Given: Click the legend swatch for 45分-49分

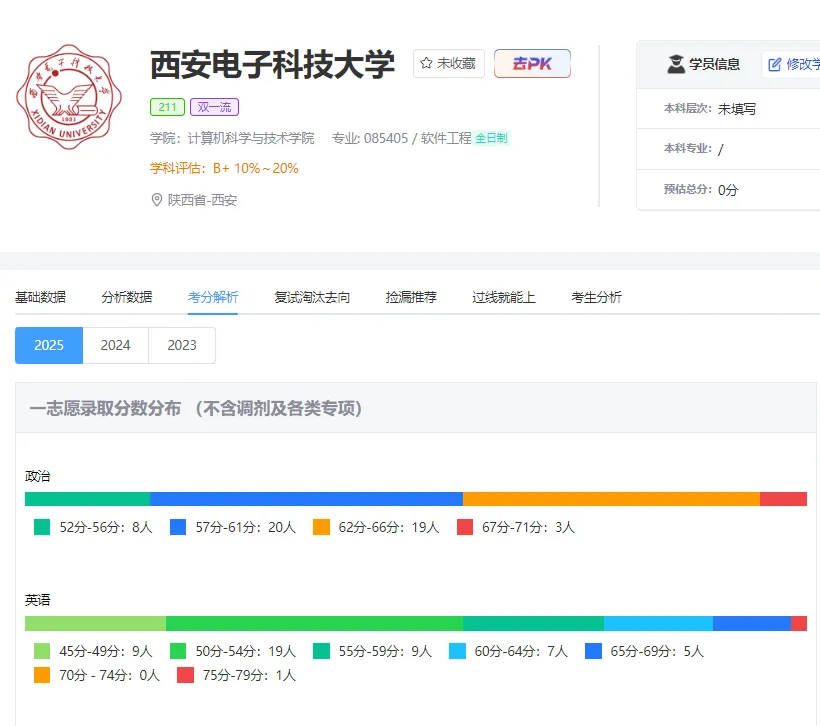Looking at the screenshot, I should 42,651.
